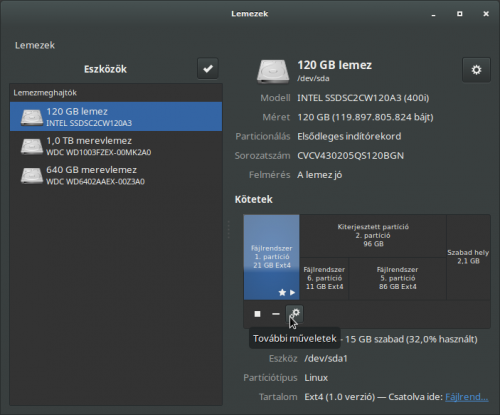Select the Szabad hely 2,1 GB block
Image resolution: width=500 pixels, height=415 pixels.
coord(468,257)
